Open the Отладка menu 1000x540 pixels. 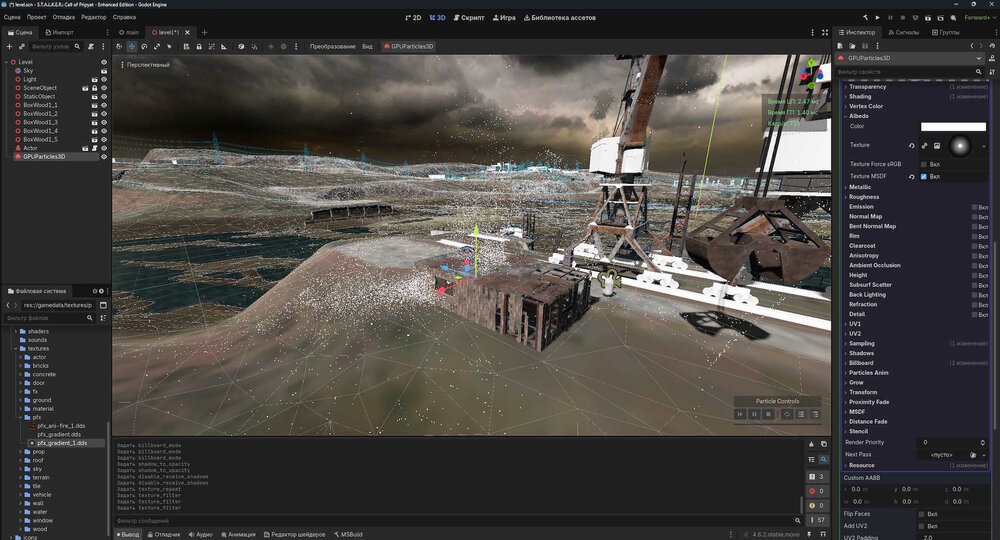click(64, 17)
